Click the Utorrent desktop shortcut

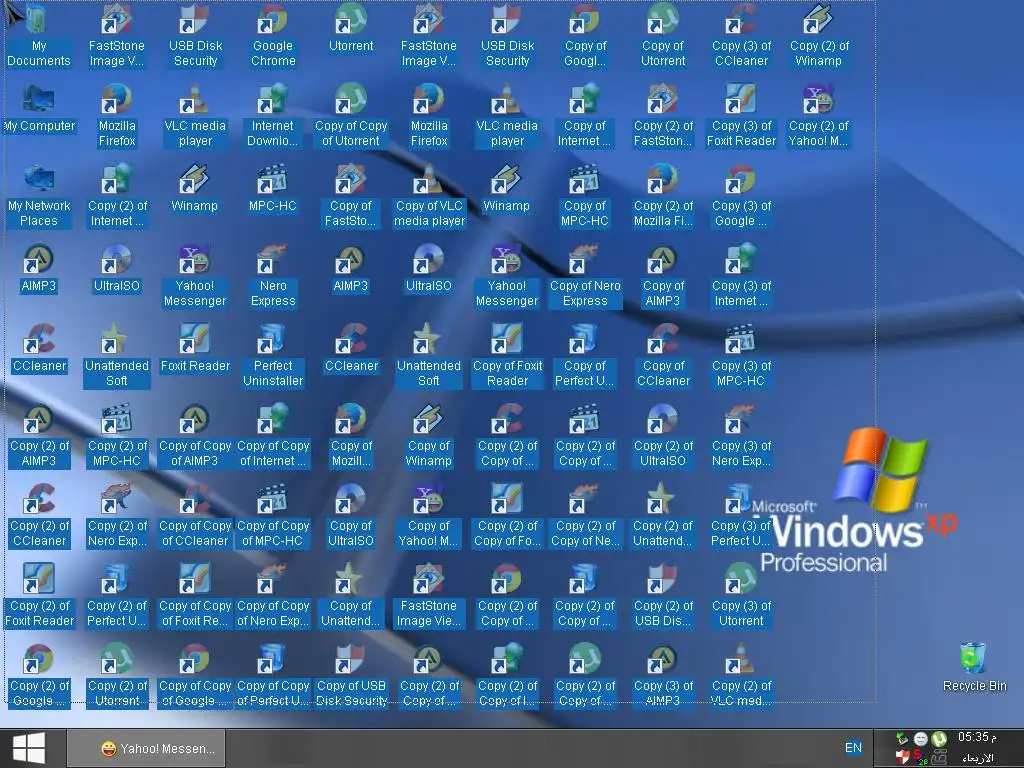click(x=351, y=29)
